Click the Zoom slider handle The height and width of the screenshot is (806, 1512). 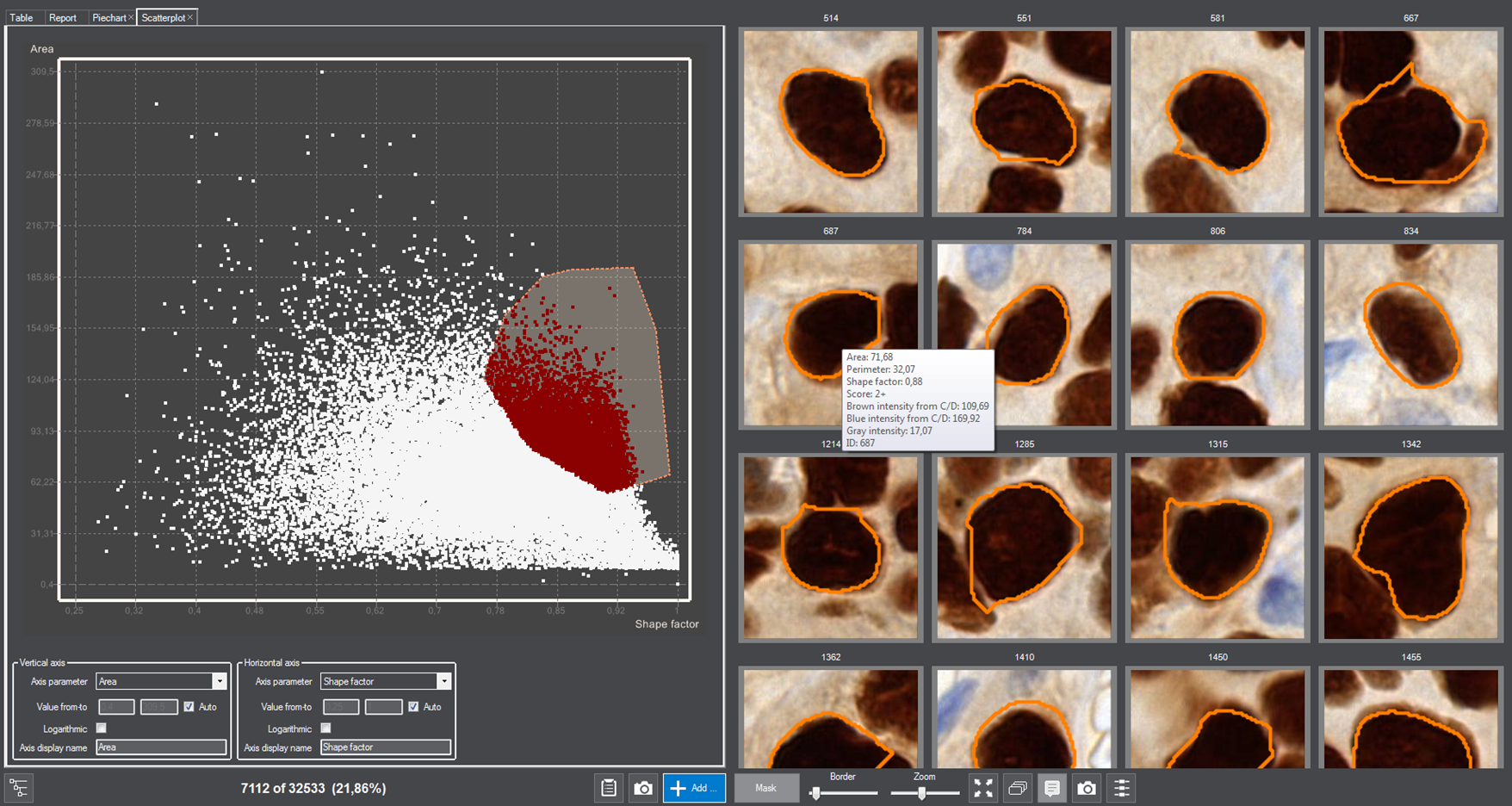tap(921, 793)
